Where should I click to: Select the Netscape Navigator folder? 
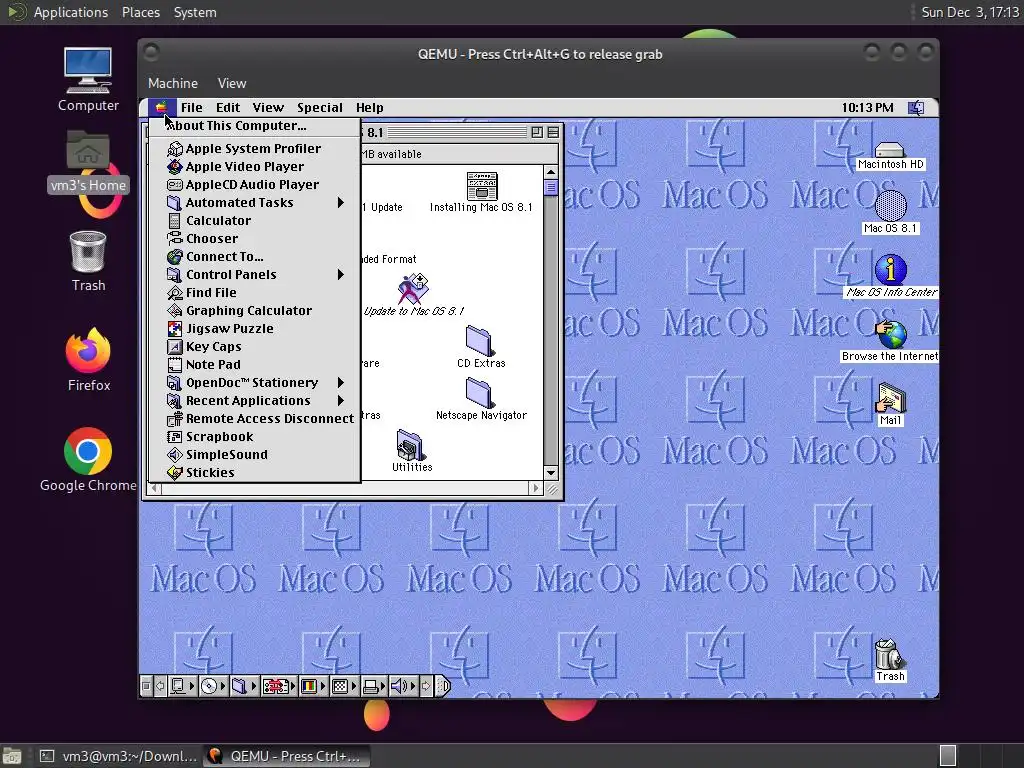click(481, 399)
